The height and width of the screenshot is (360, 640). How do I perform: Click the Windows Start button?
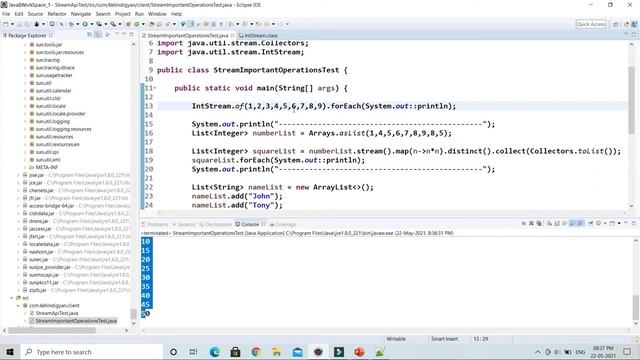point(10,352)
